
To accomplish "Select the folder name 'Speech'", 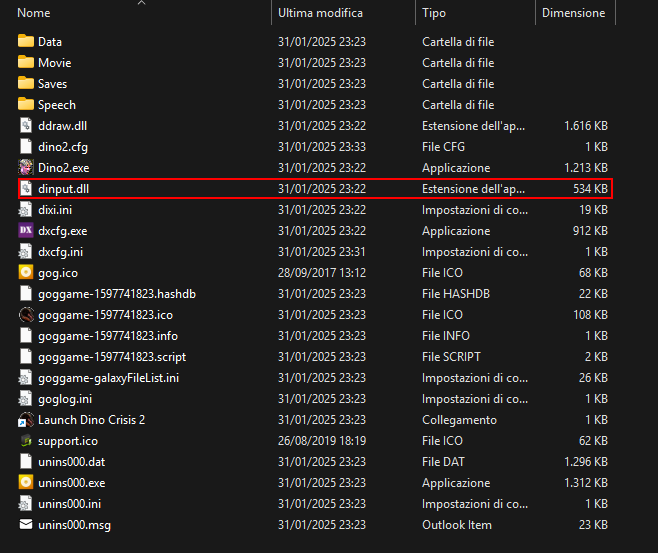I will pos(57,105).
